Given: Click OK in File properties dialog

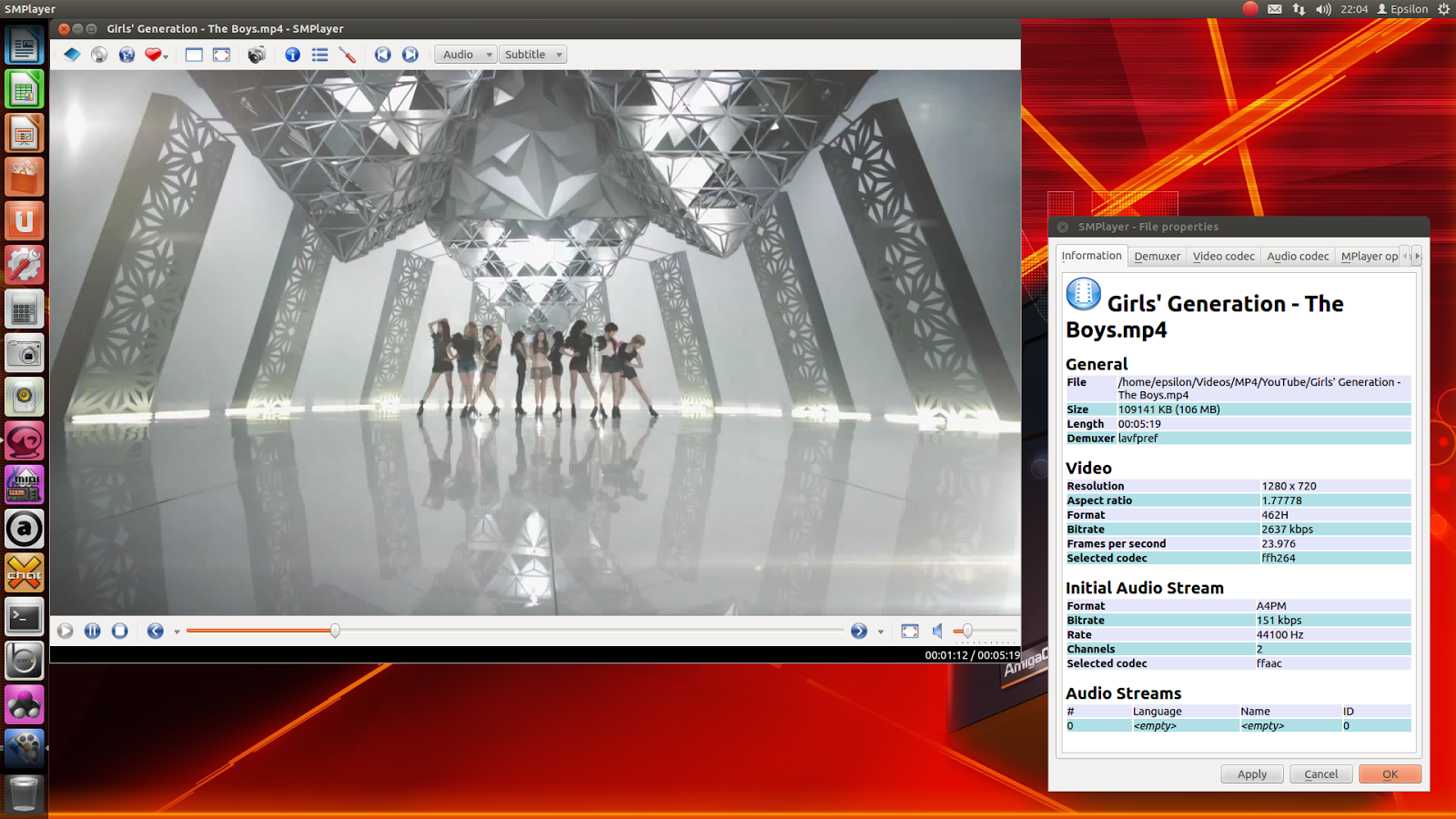Looking at the screenshot, I should tap(1390, 774).
